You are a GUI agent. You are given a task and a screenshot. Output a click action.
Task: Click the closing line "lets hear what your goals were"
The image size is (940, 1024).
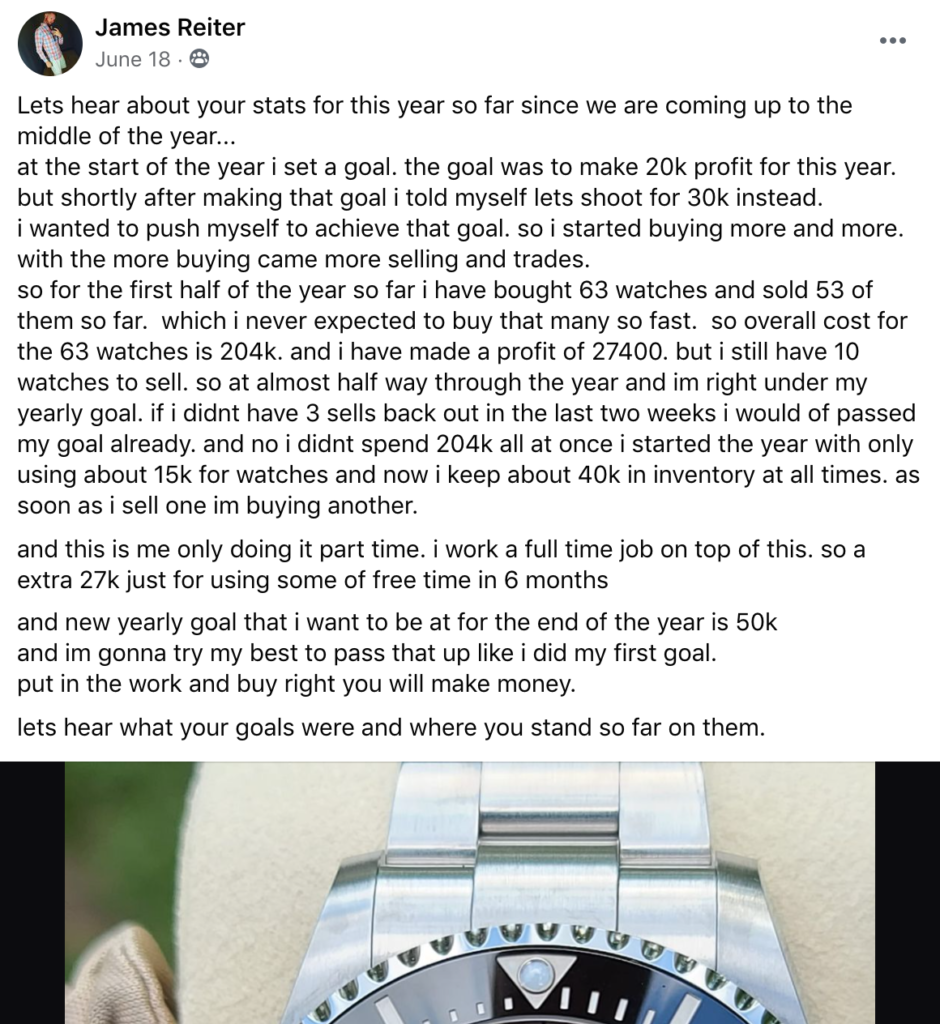pos(391,728)
